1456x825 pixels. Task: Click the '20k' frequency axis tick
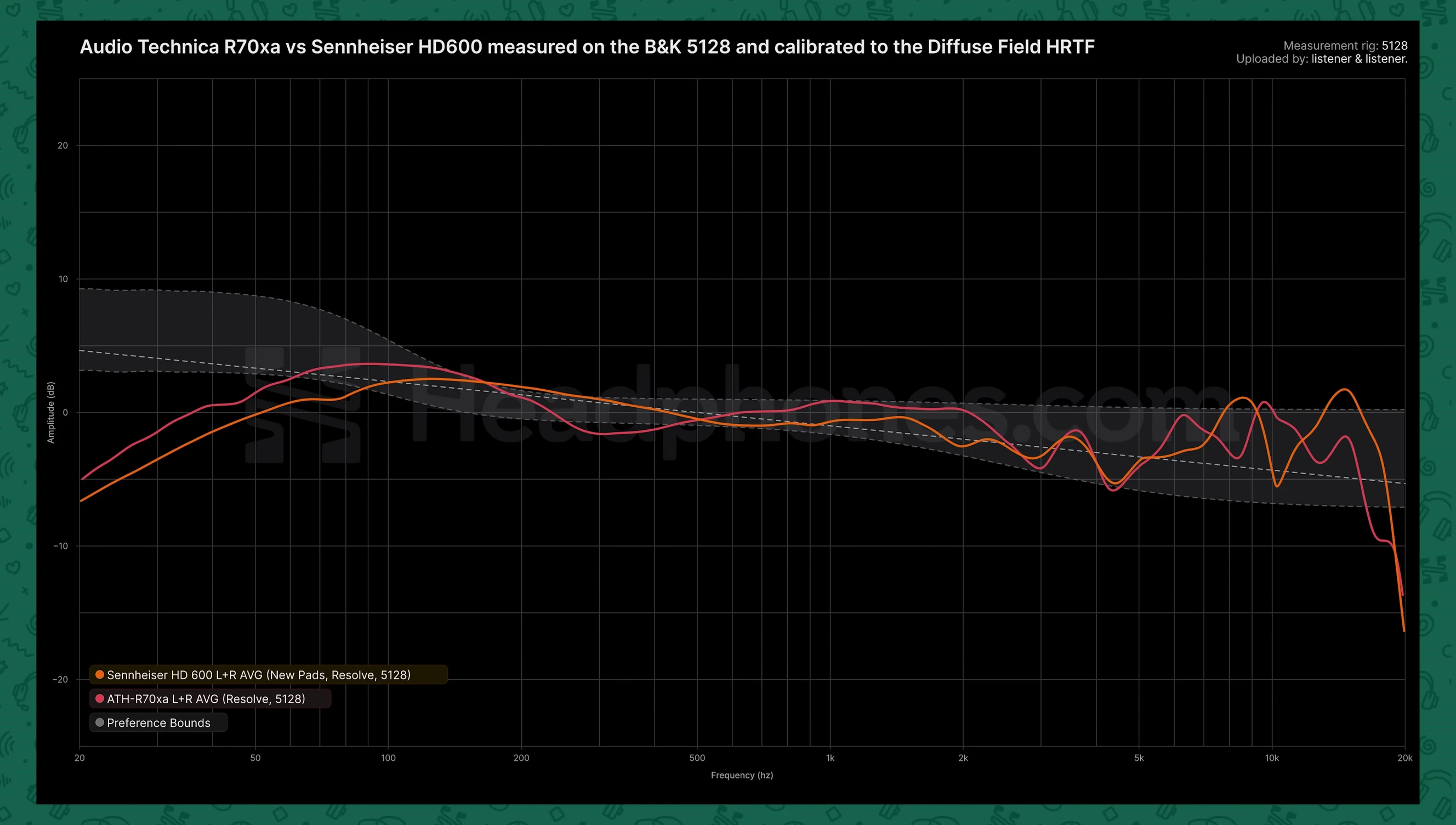pyautogui.click(x=1405, y=758)
